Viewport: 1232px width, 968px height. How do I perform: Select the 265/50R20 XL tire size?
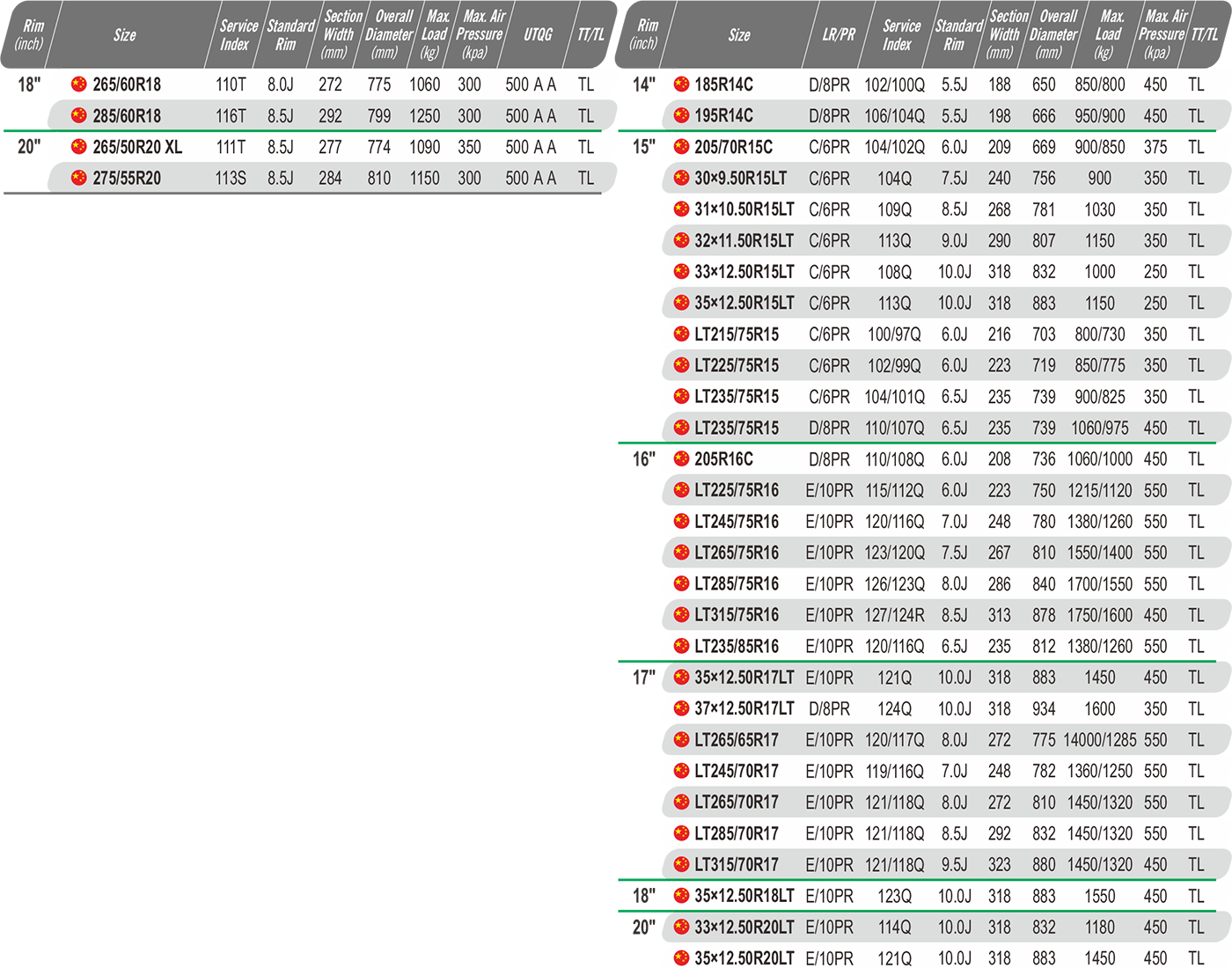(x=137, y=147)
